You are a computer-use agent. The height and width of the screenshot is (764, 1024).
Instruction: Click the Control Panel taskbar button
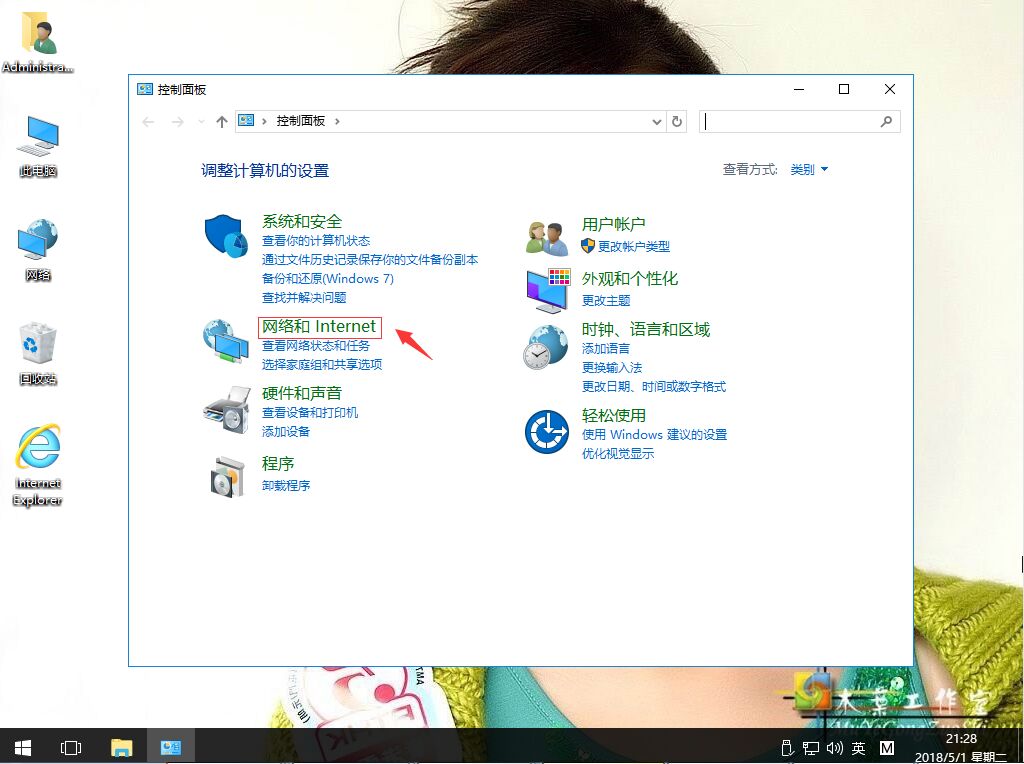(170, 748)
